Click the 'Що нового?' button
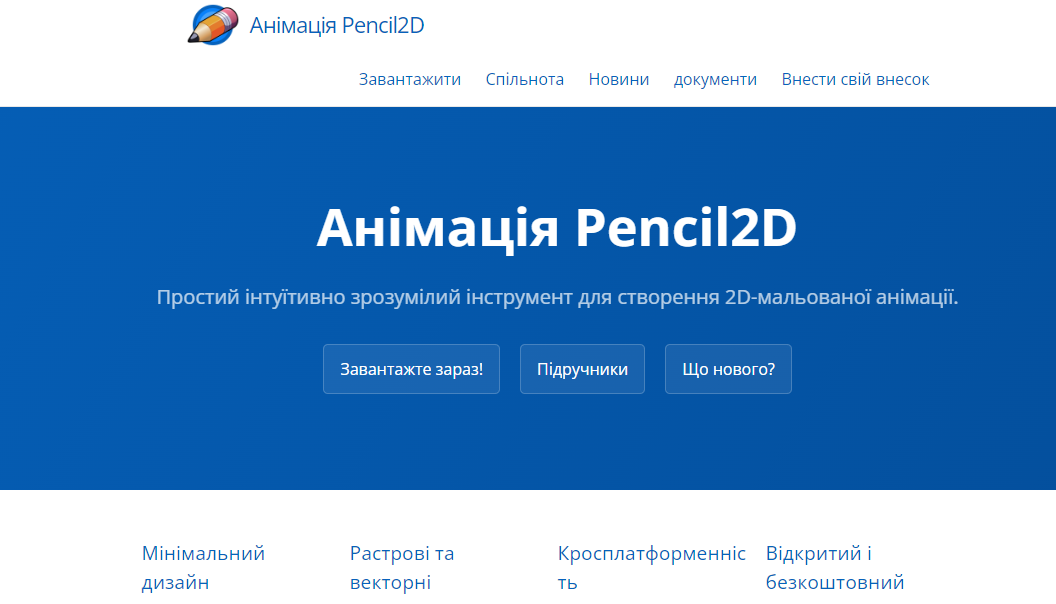This screenshot has height=604, width=1056. [728, 369]
